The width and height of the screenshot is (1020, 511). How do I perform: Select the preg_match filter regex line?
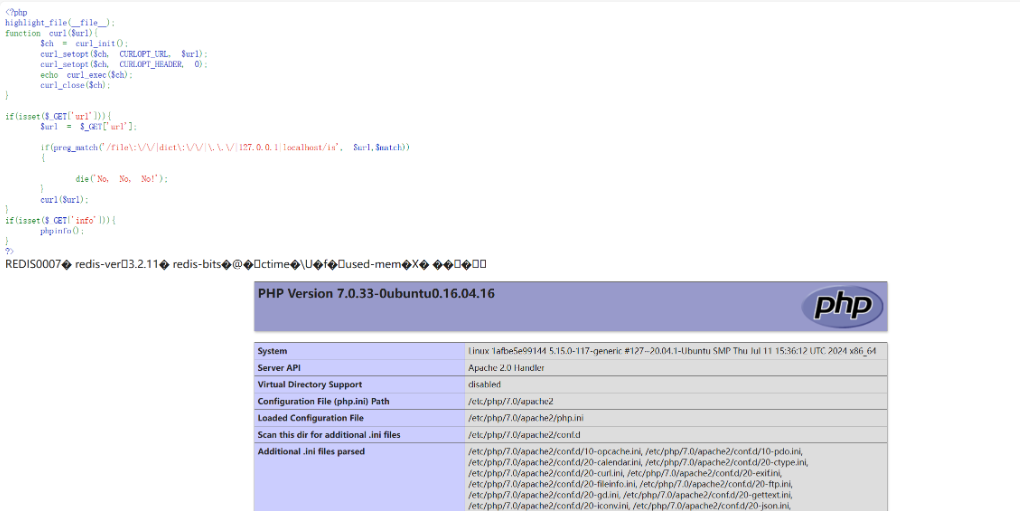pyautogui.click(x=225, y=148)
